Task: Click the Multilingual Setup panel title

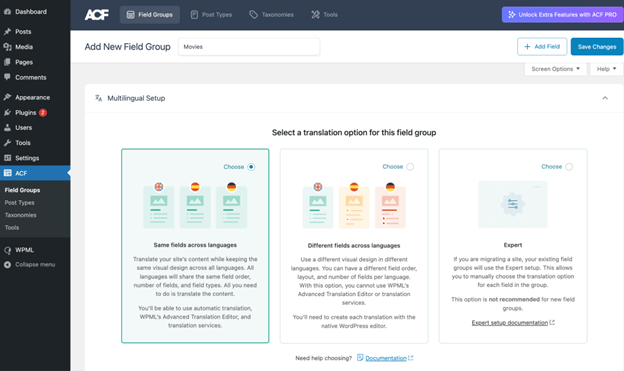Action: [136, 98]
